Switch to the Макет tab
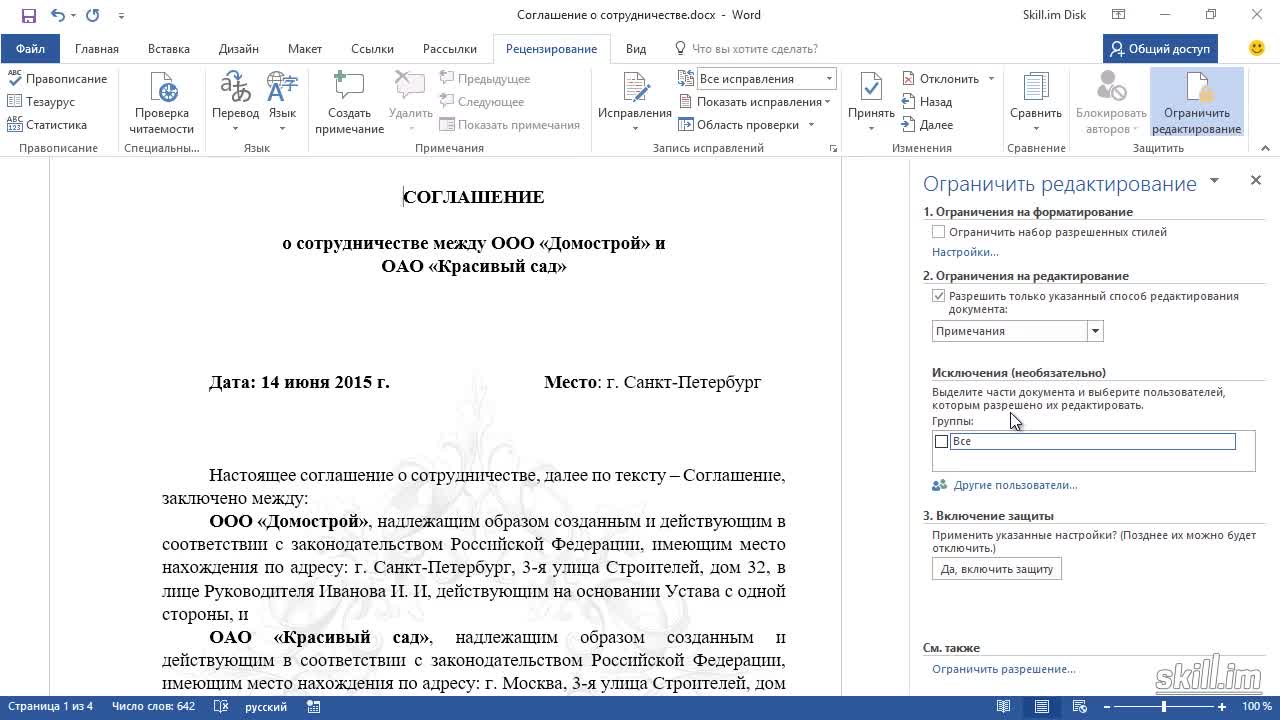Viewport: 1280px width, 720px height. coord(305,48)
